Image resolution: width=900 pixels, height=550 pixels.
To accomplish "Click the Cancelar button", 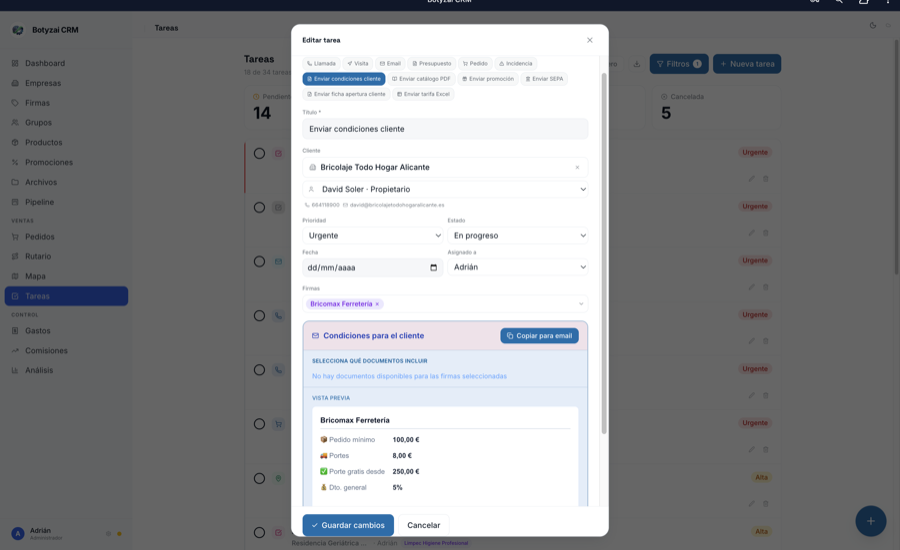I will (424, 525).
